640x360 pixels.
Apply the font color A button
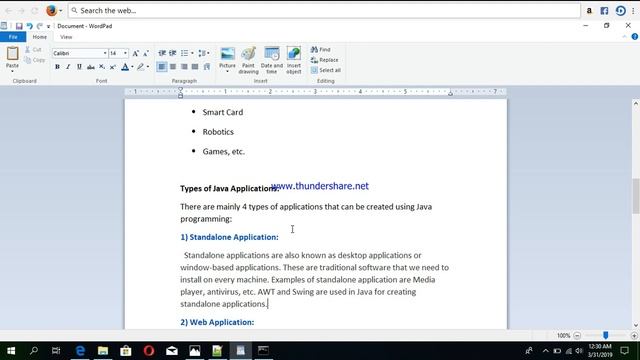click(x=125, y=67)
